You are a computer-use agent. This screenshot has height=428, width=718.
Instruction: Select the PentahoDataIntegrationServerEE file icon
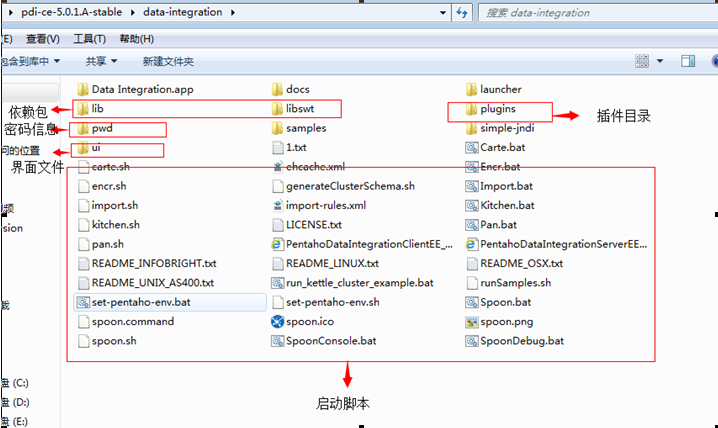[471, 244]
